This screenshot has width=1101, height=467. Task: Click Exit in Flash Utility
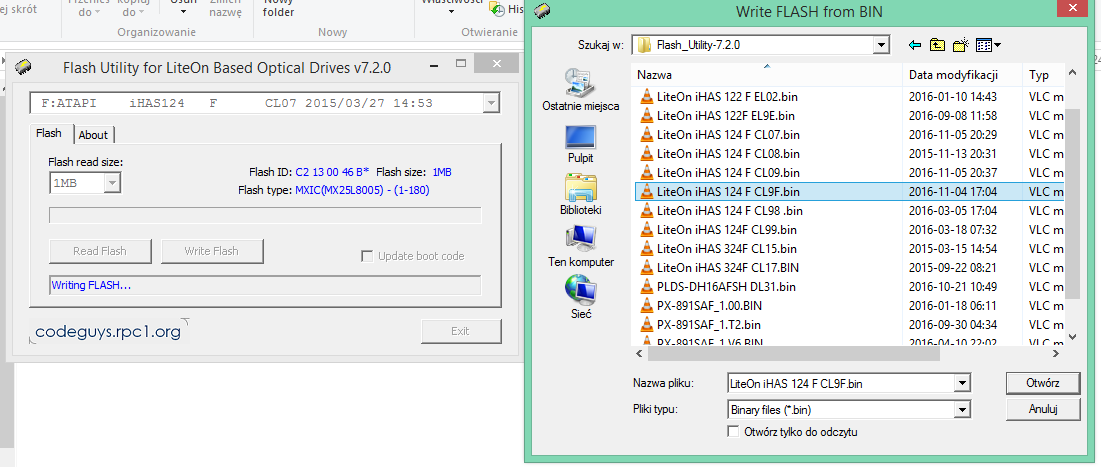pos(461,331)
